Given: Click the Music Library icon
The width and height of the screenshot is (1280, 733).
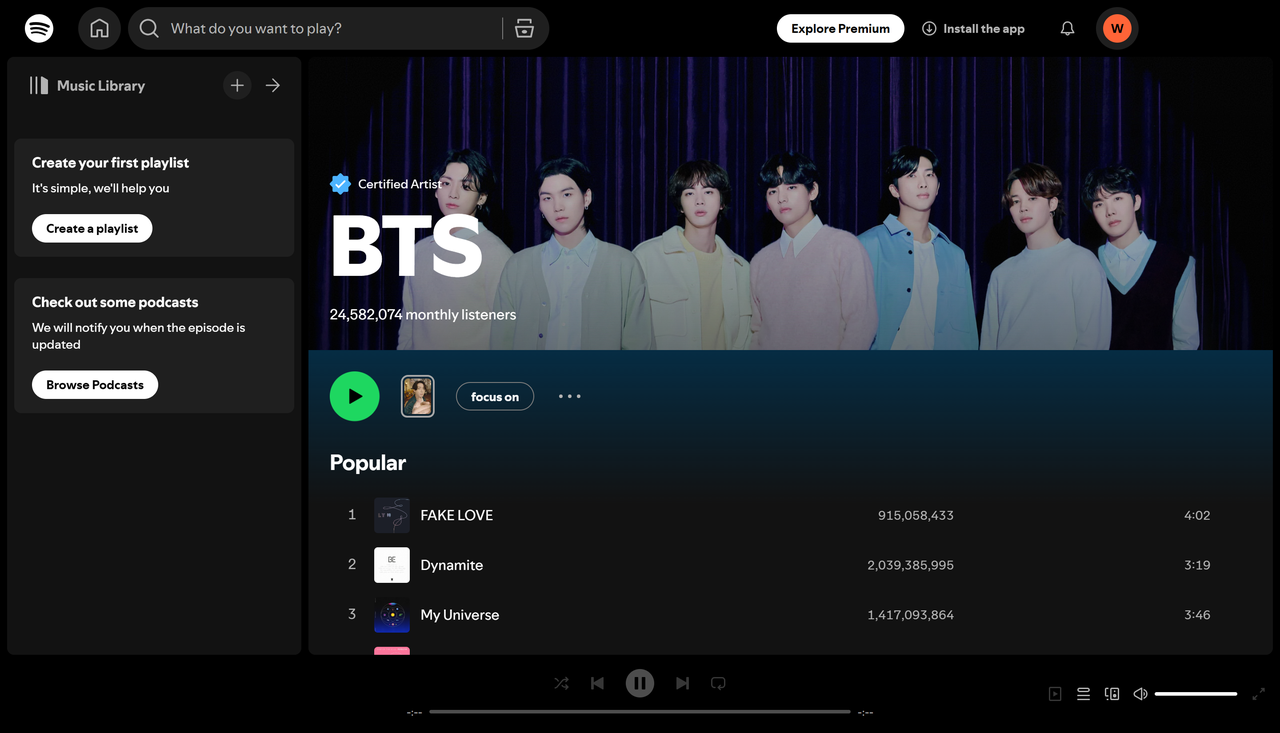Looking at the screenshot, I should pos(39,86).
